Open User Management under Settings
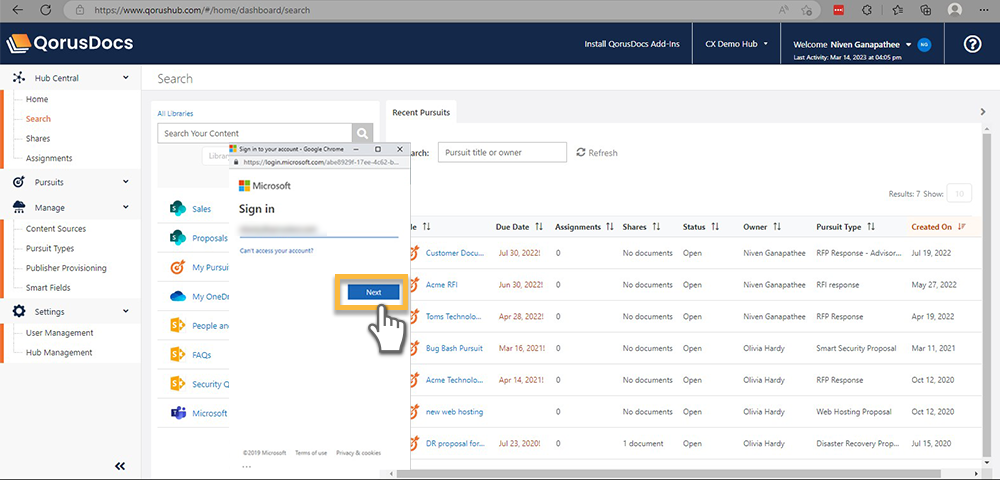1000x480 pixels. pyautogui.click(x=59, y=333)
